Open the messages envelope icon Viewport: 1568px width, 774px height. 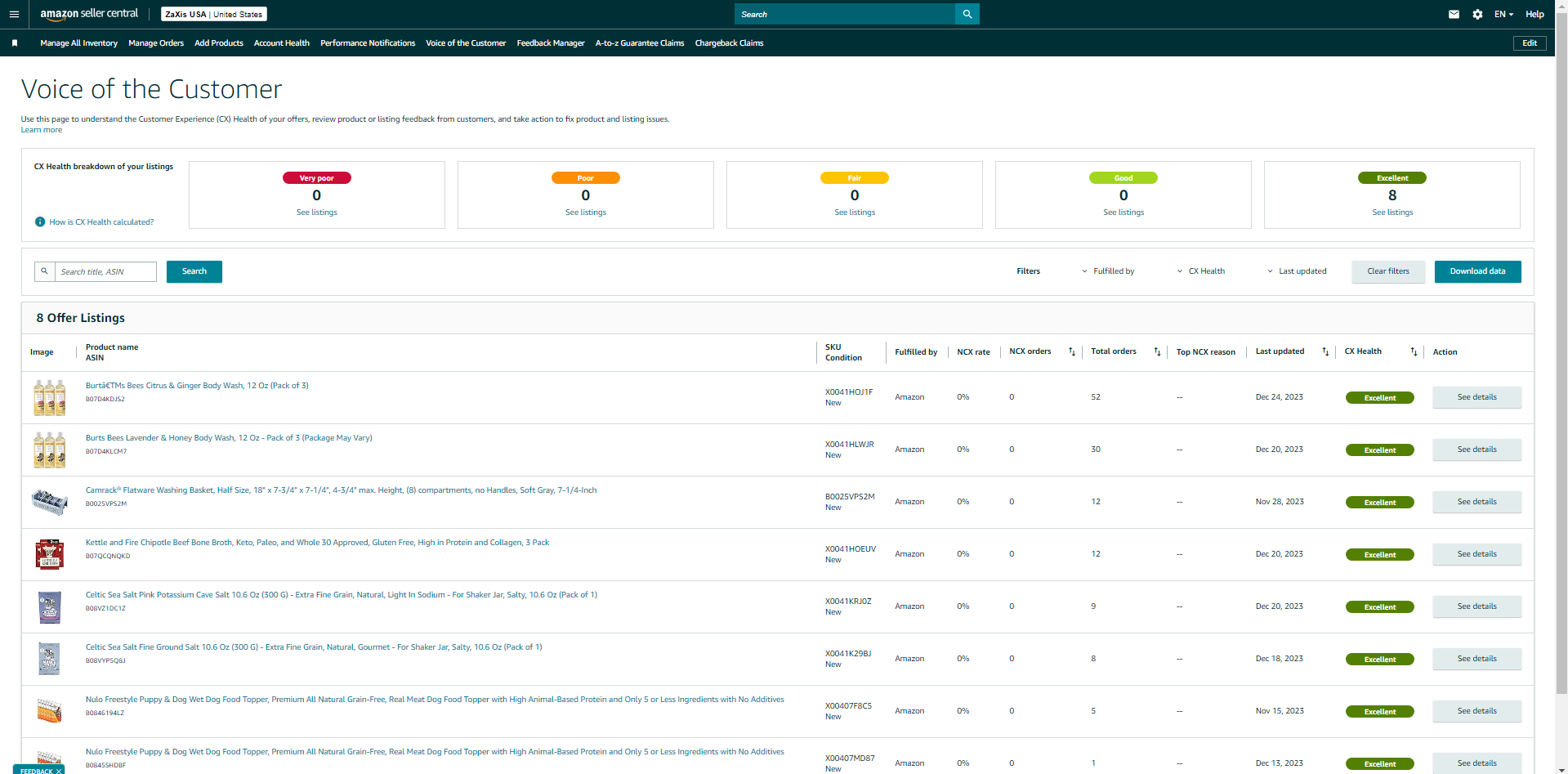point(1454,14)
